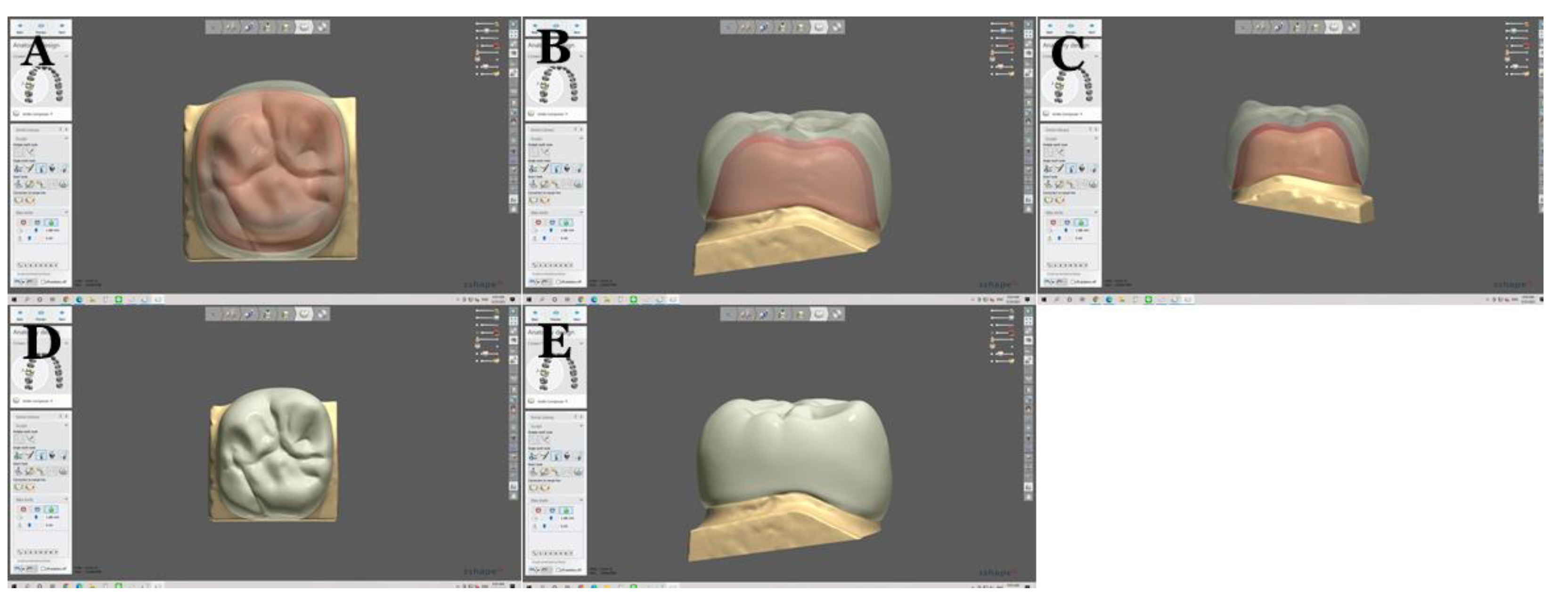In panel D, collapse the Sculpt section arrow
1568x607 pixels.
[66, 426]
